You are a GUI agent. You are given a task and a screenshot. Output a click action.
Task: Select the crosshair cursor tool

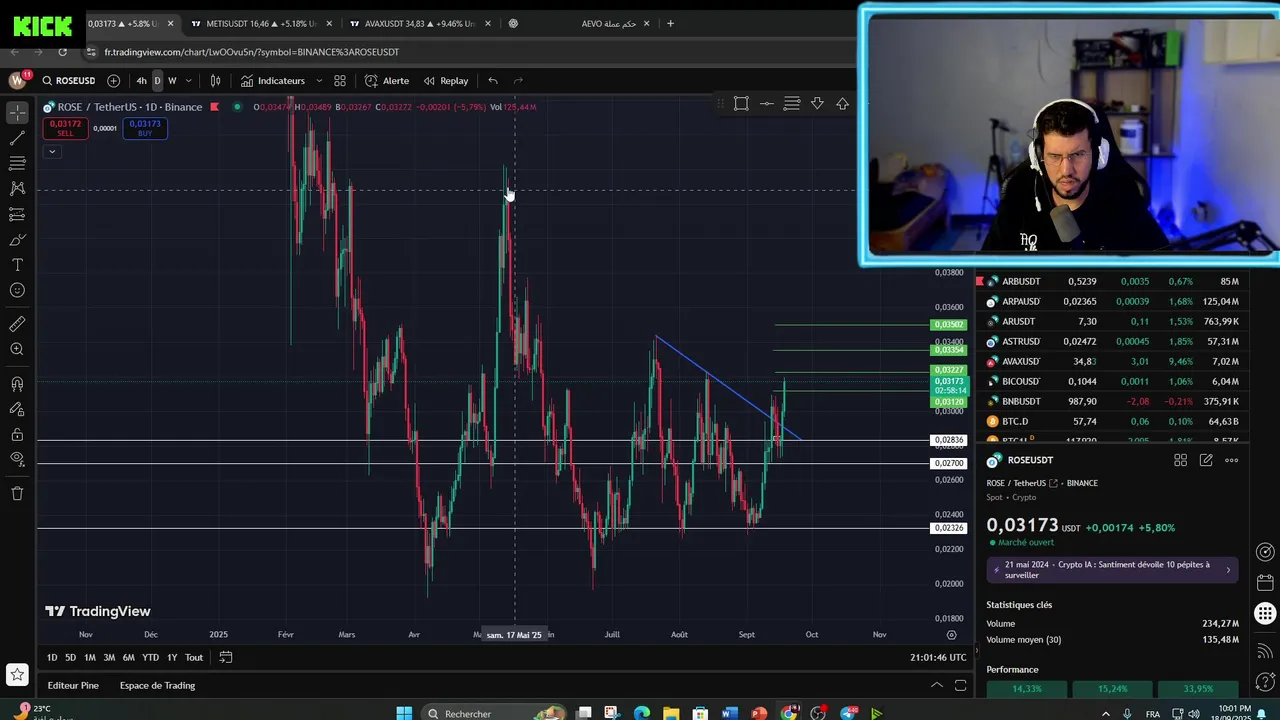(17, 112)
